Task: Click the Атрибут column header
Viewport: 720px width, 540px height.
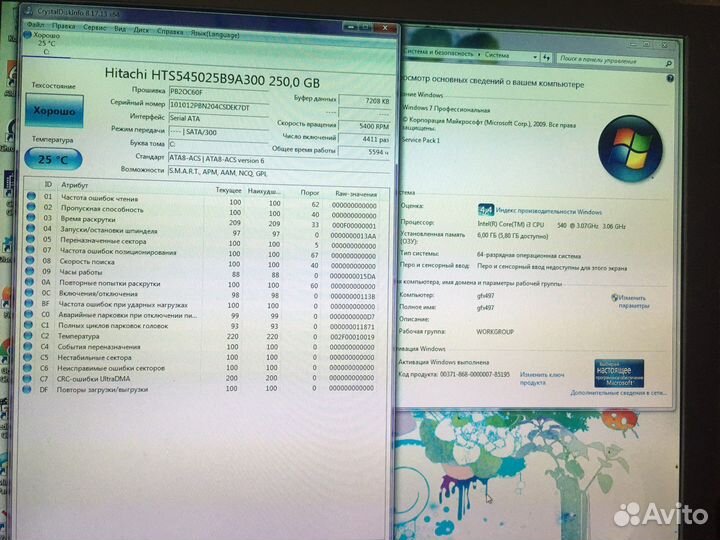Action: (74, 185)
